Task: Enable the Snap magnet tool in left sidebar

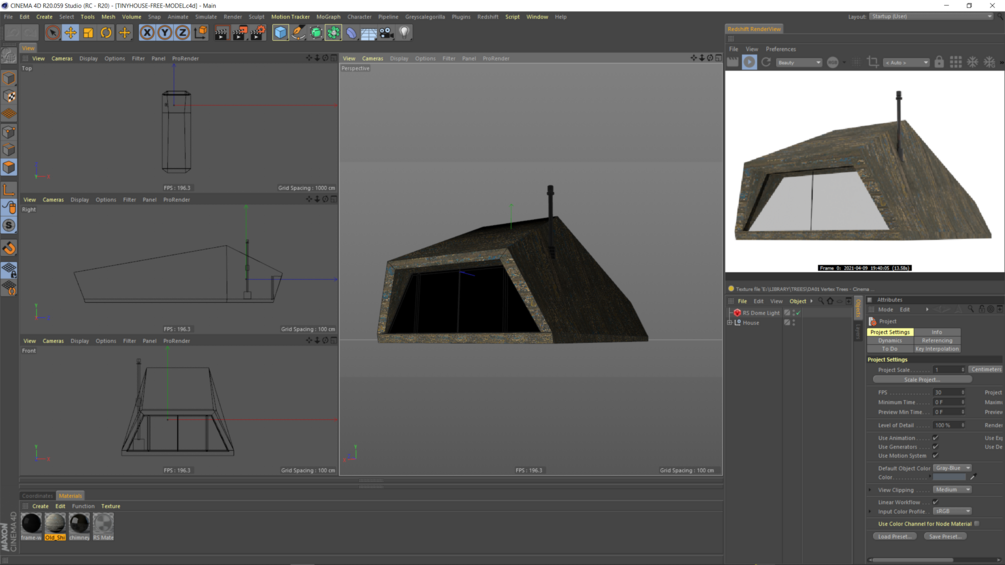Action: pyautogui.click(x=9, y=248)
